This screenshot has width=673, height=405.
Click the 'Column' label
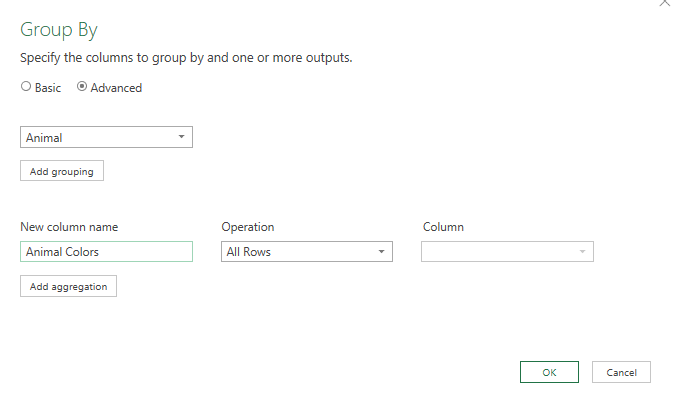pyautogui.click(x=443, y=227)
